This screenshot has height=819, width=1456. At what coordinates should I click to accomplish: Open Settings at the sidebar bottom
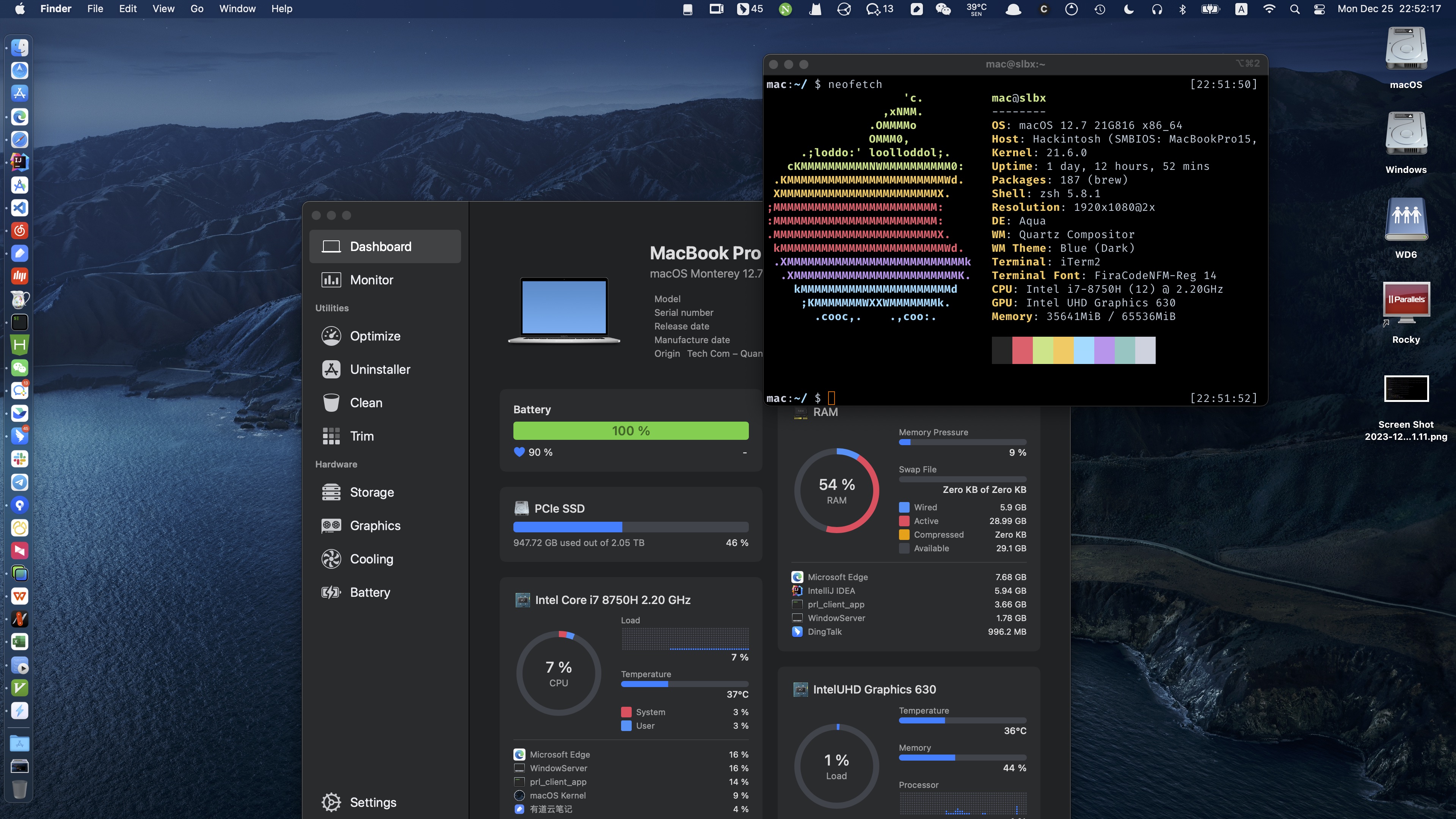[385, 802]
